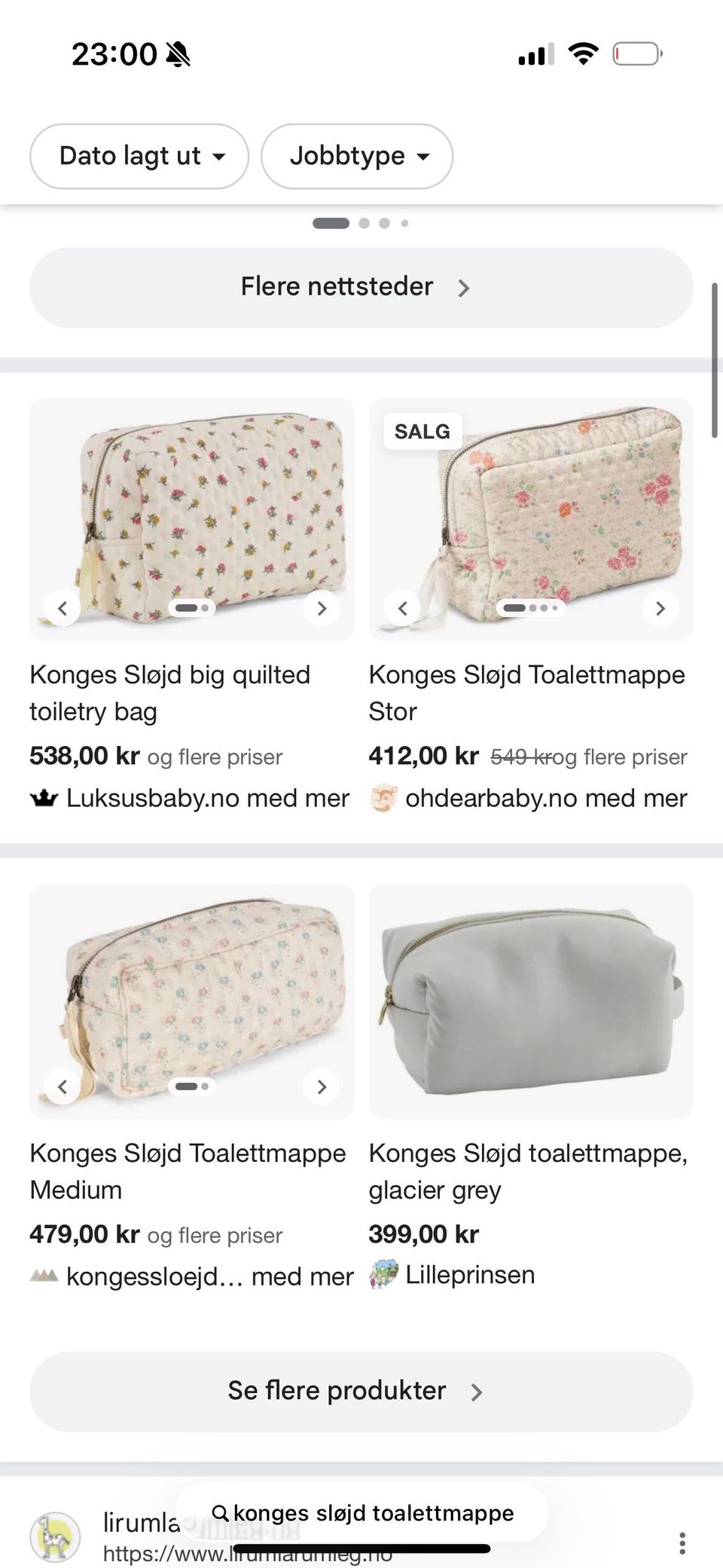Image resolution: width=723 pixels, height=1568 pixels.
Task: Show next image of big quilted toiletry bag
Action: click(322, 608)
